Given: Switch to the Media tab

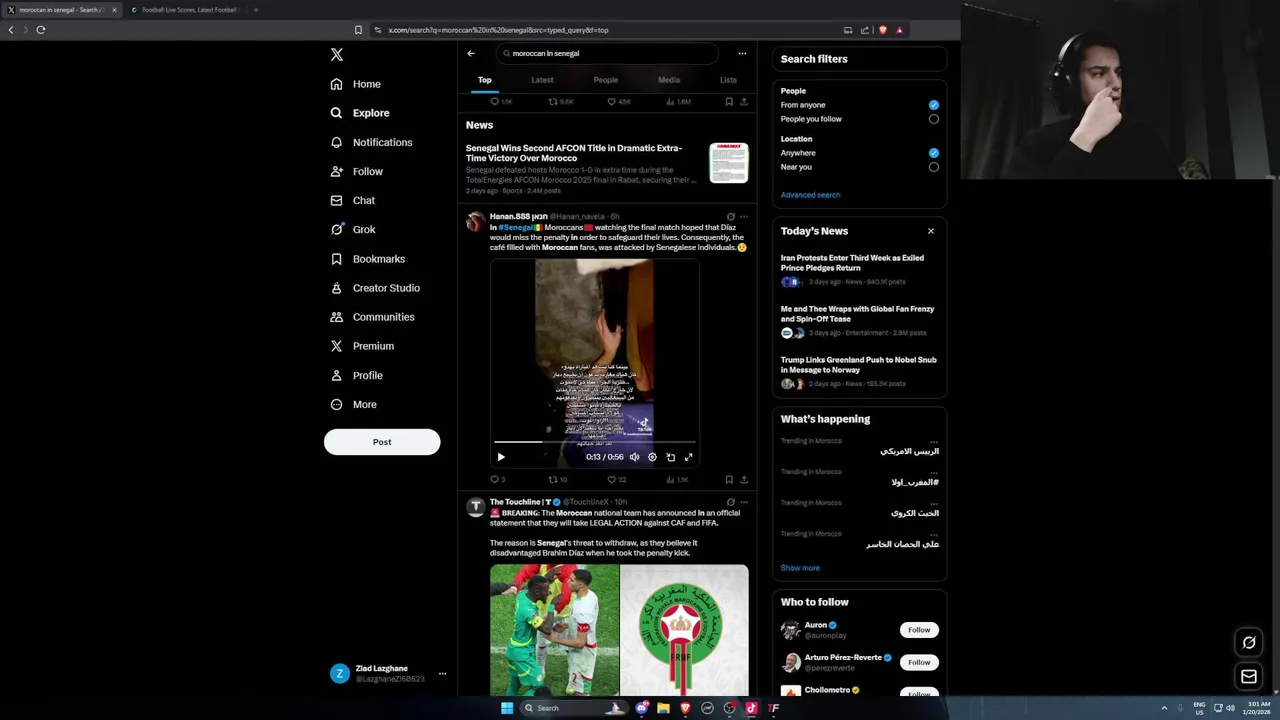Looking at the screenshot, I should coord(669,80).
